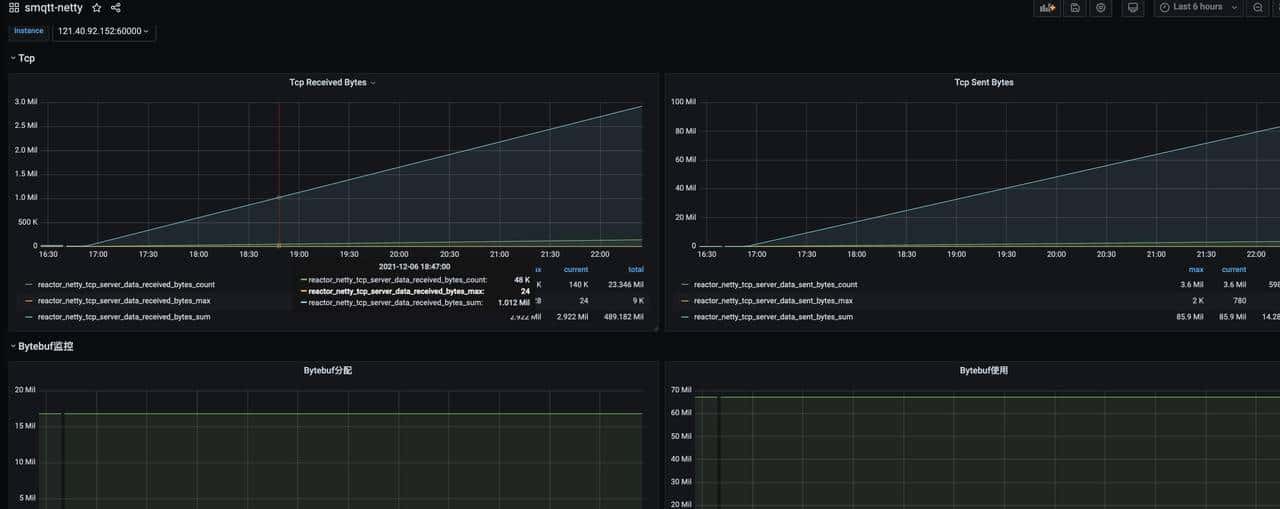This screenshot has height=509, width=1280.
Task: Open dashboard settings gear icon
Action: [1101, 8]
